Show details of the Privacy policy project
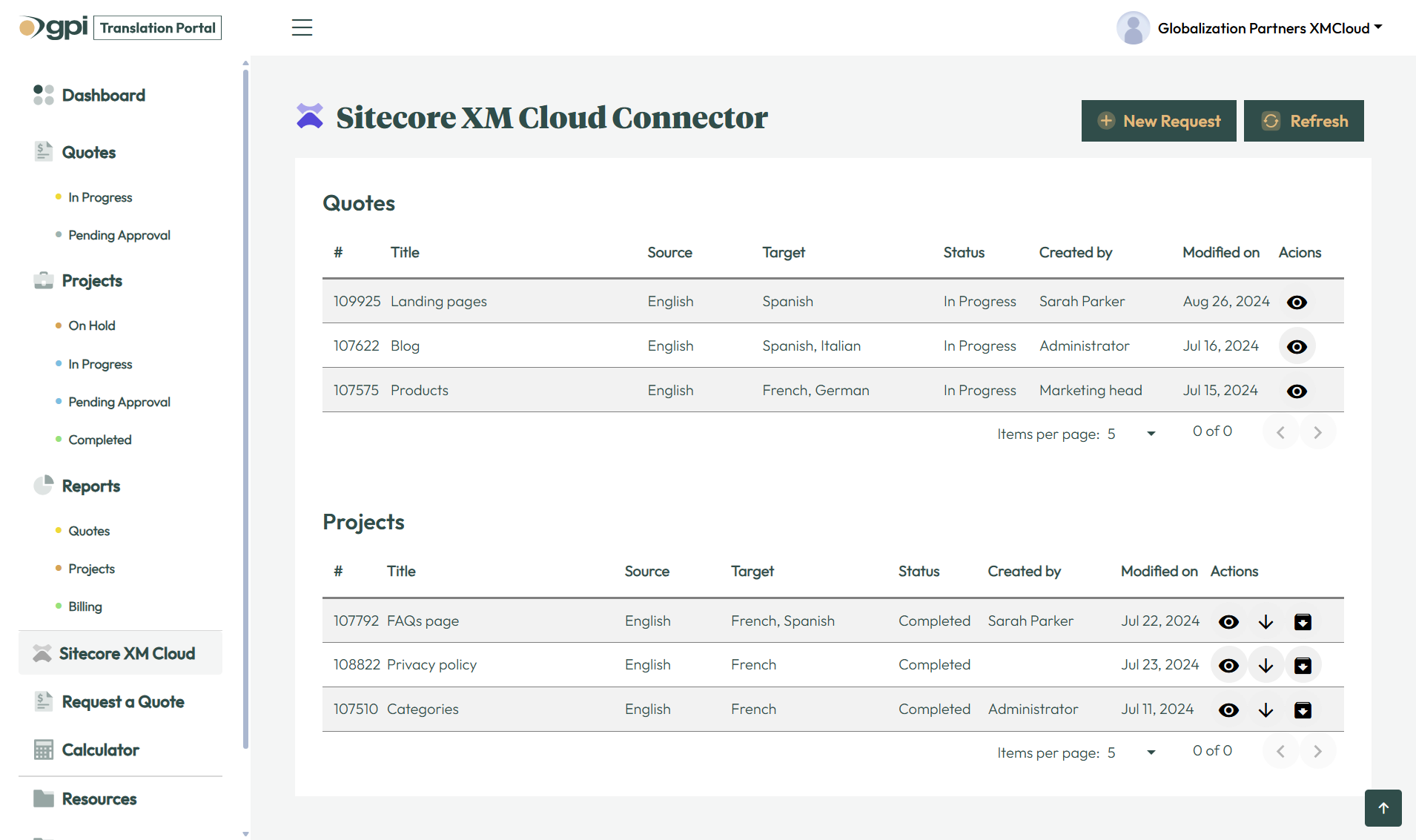 coord(1228,665)
